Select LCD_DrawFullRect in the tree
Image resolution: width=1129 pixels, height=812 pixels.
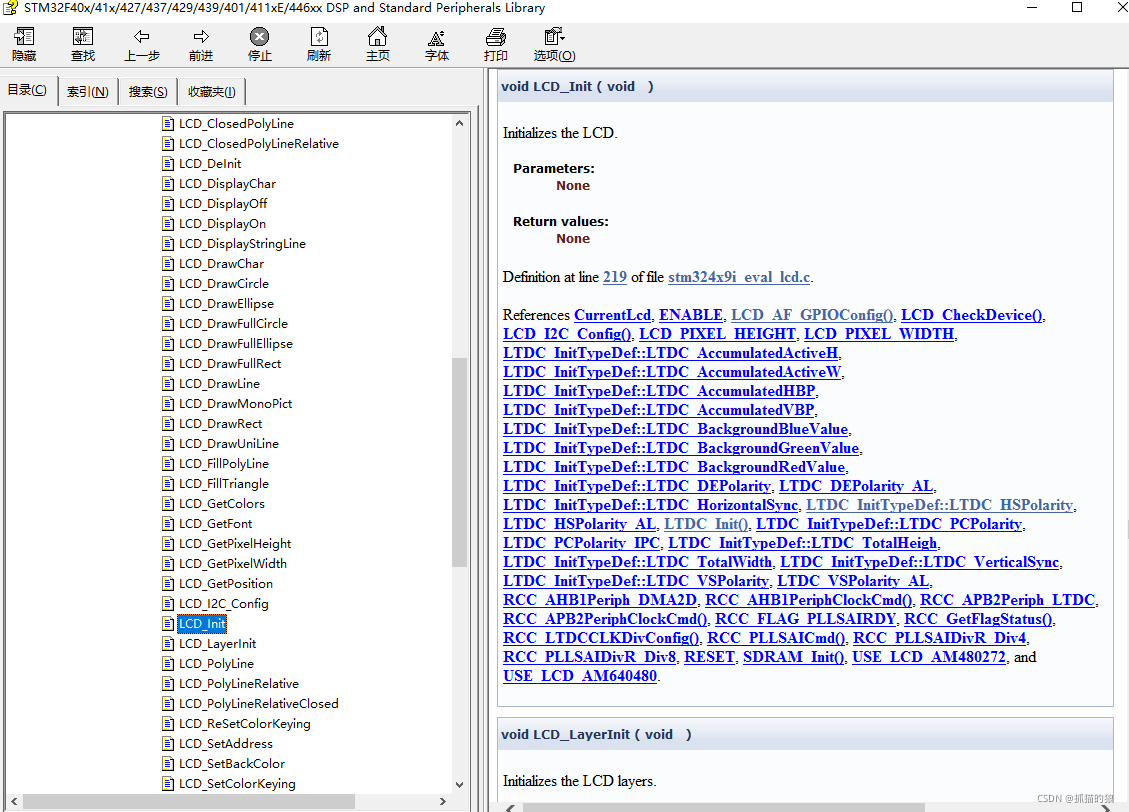click(230, 364)
